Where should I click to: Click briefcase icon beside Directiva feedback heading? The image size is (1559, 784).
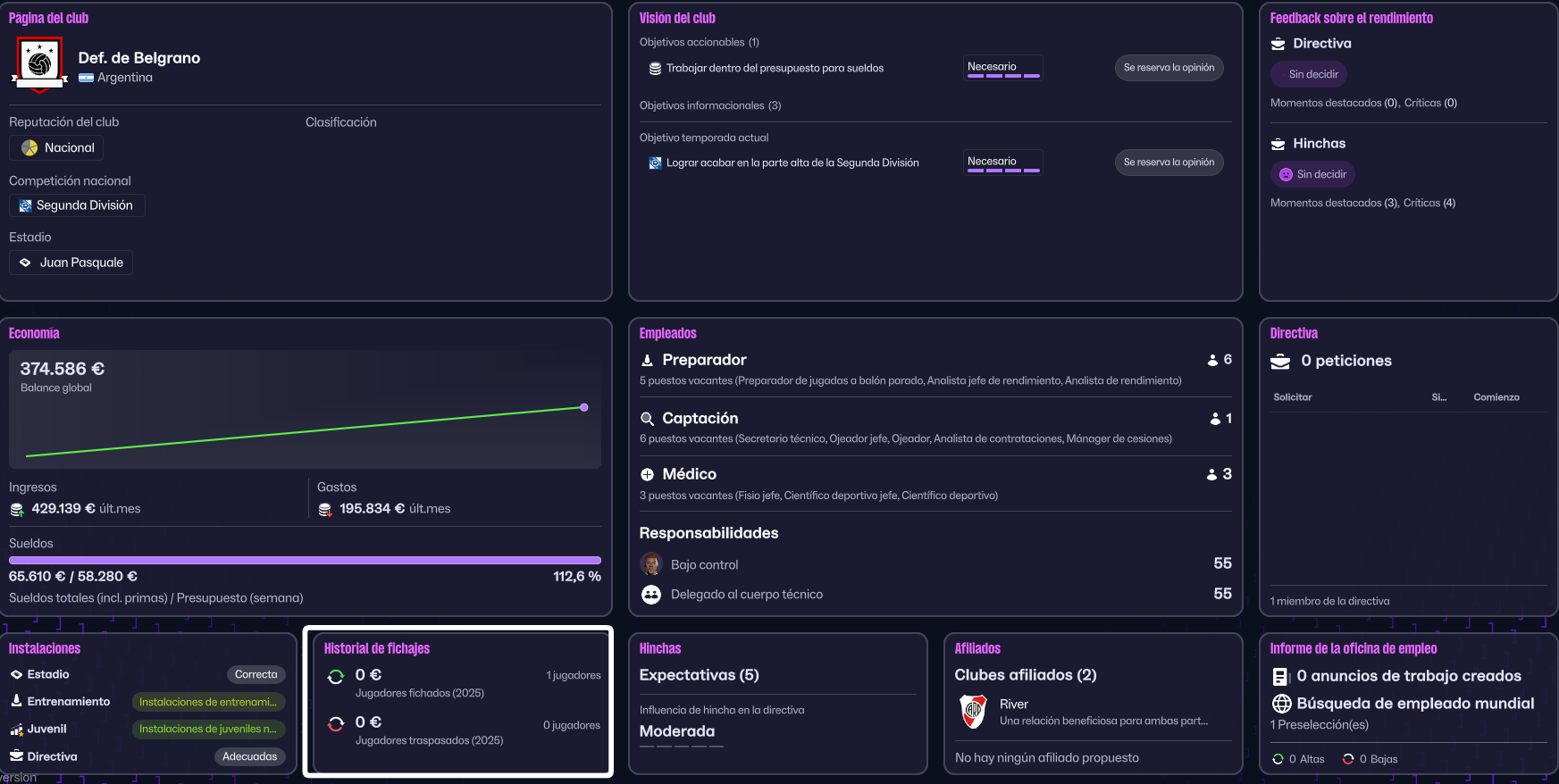click(x=1278, y=44)
